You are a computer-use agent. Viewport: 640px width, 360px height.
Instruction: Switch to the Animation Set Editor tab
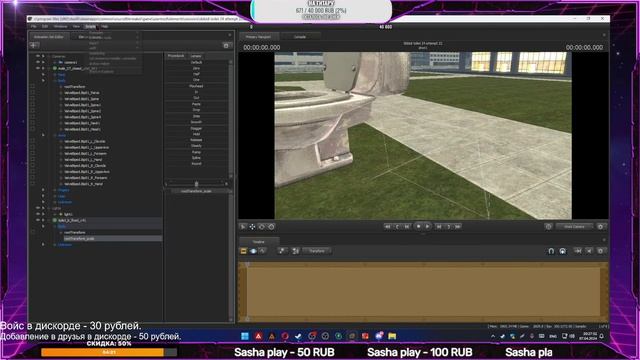49,37
